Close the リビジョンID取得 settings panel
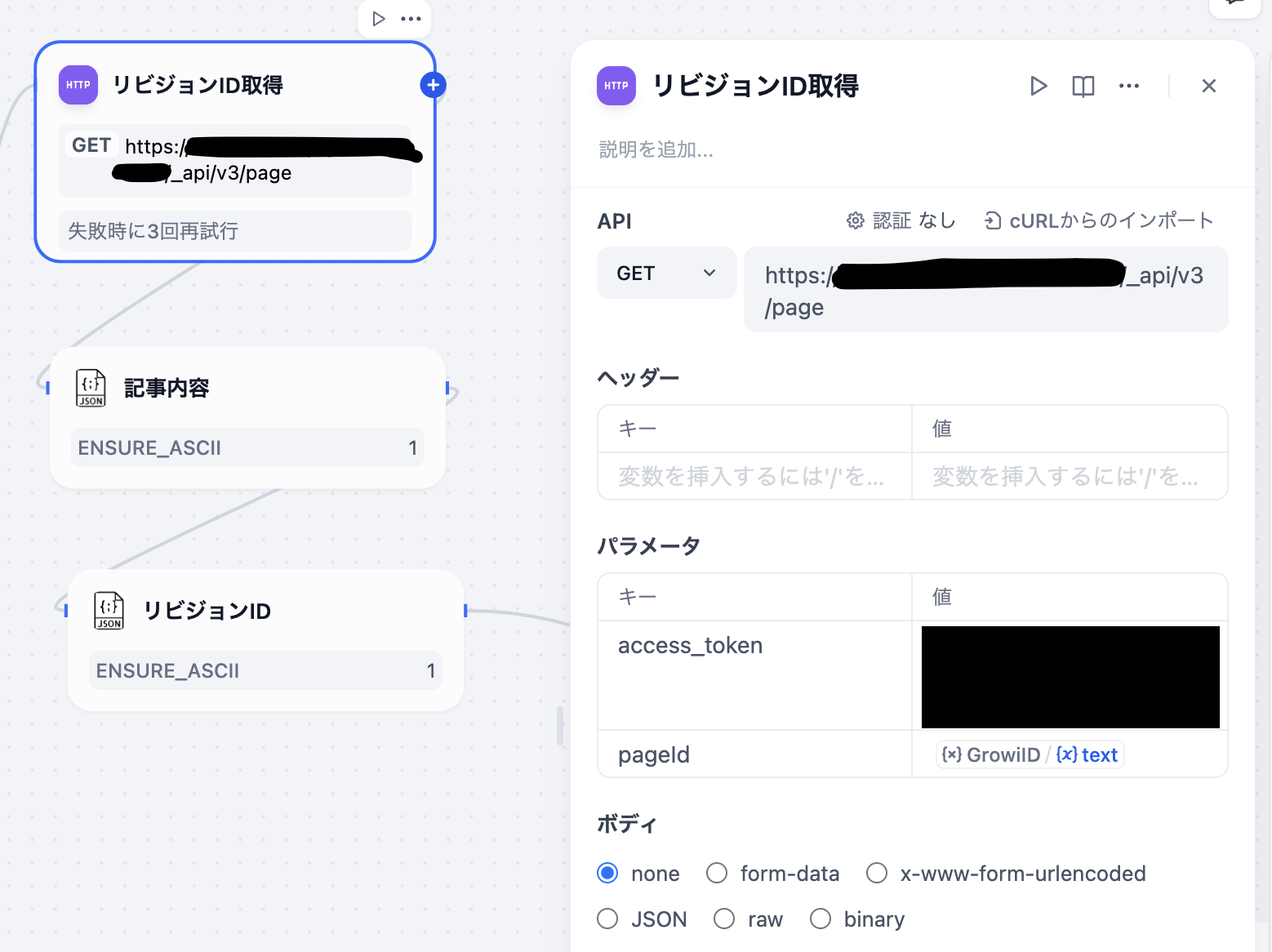1272x952 pixels. (x=1208, y=86)
